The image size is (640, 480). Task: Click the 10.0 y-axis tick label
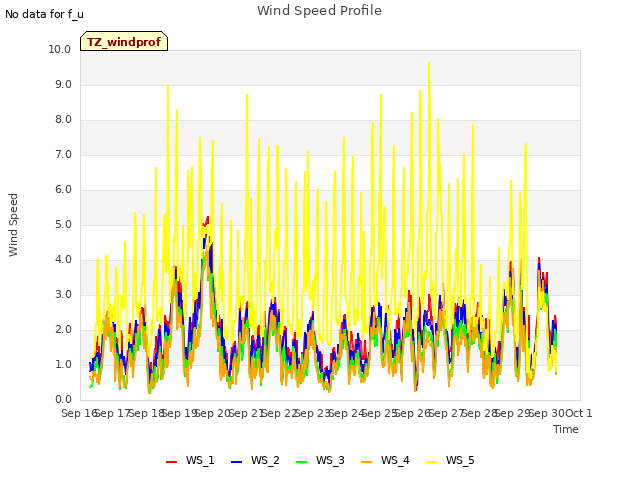point(60,49)
